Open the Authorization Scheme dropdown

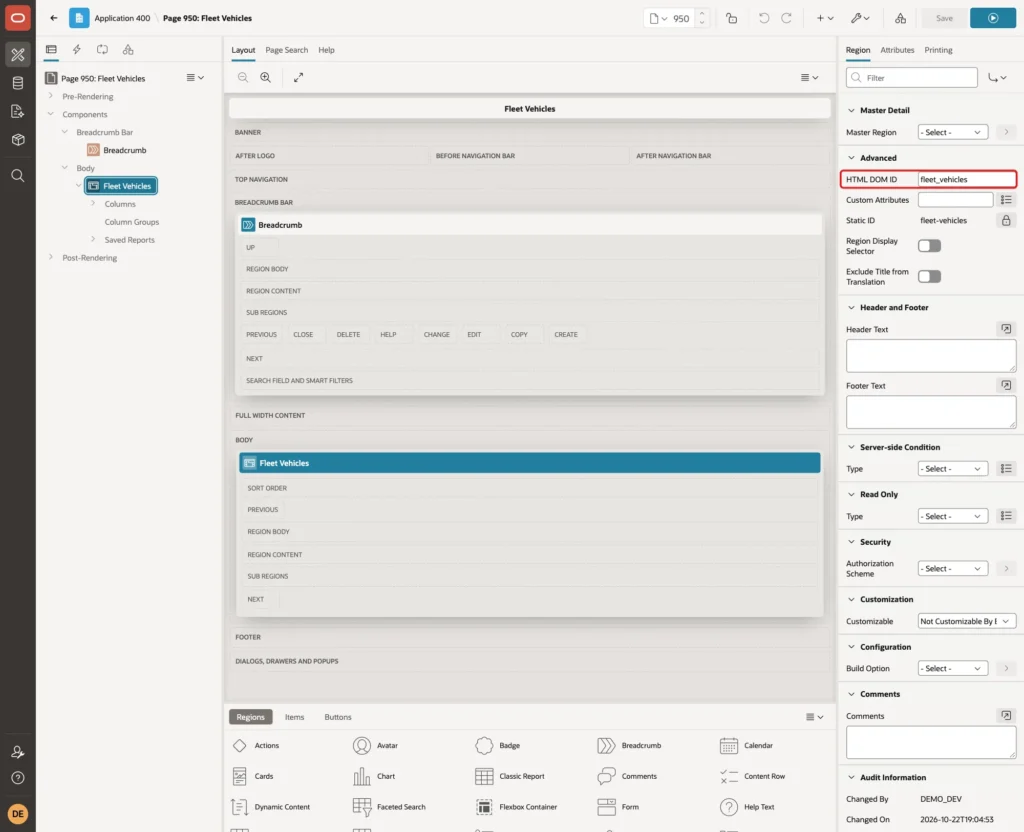(952, 569)
